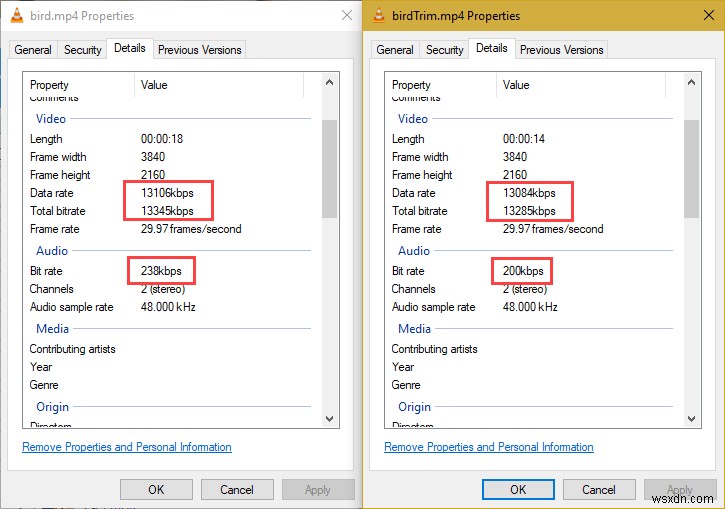
Task: Select audio Bit rate 200kbps in birdTrim.mp4
Action: 523,271
